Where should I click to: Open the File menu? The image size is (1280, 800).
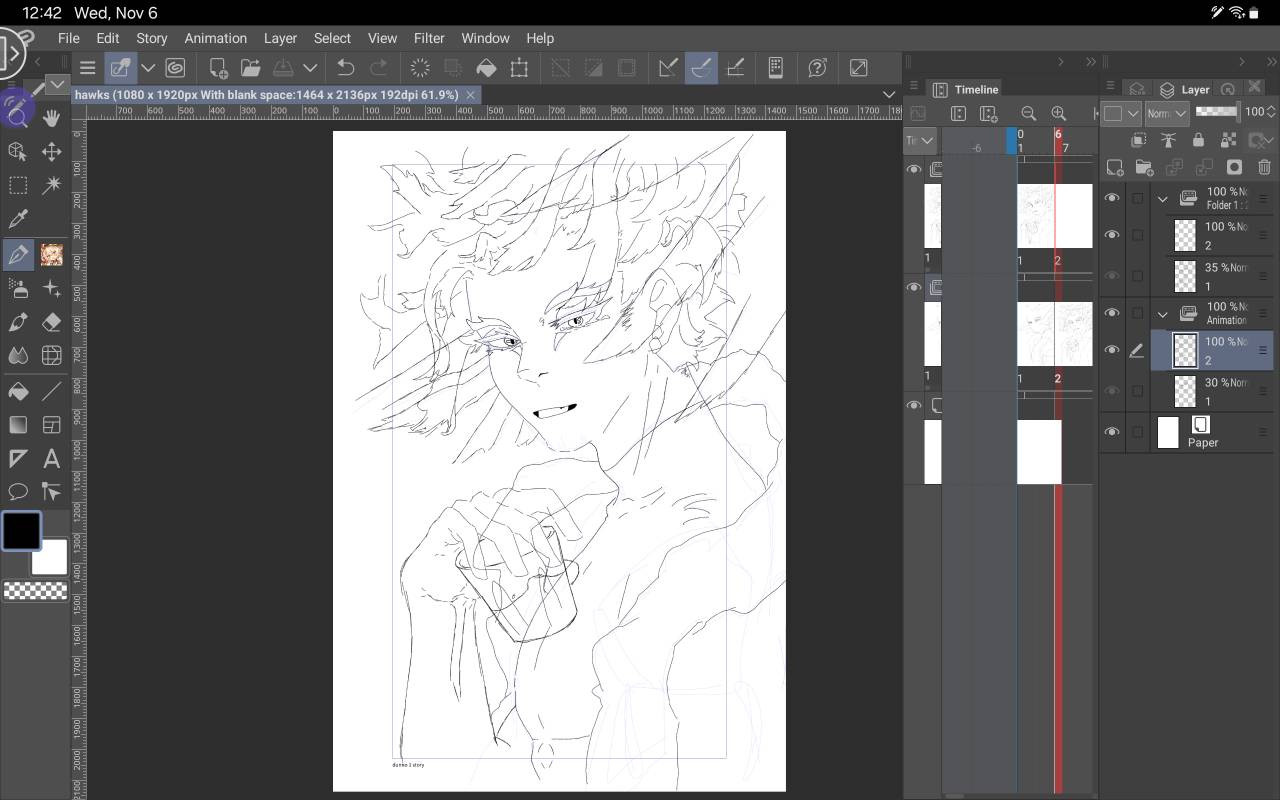68,38
